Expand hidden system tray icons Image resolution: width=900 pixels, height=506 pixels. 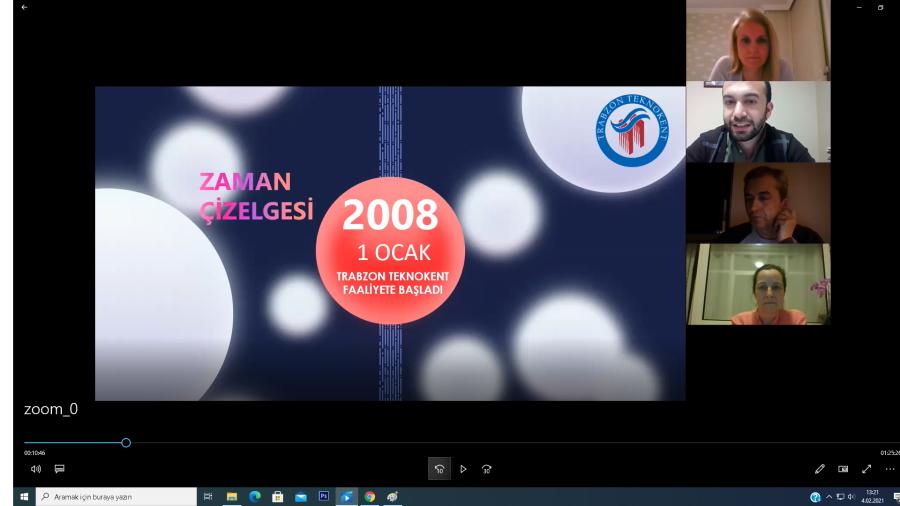point(829,496)
